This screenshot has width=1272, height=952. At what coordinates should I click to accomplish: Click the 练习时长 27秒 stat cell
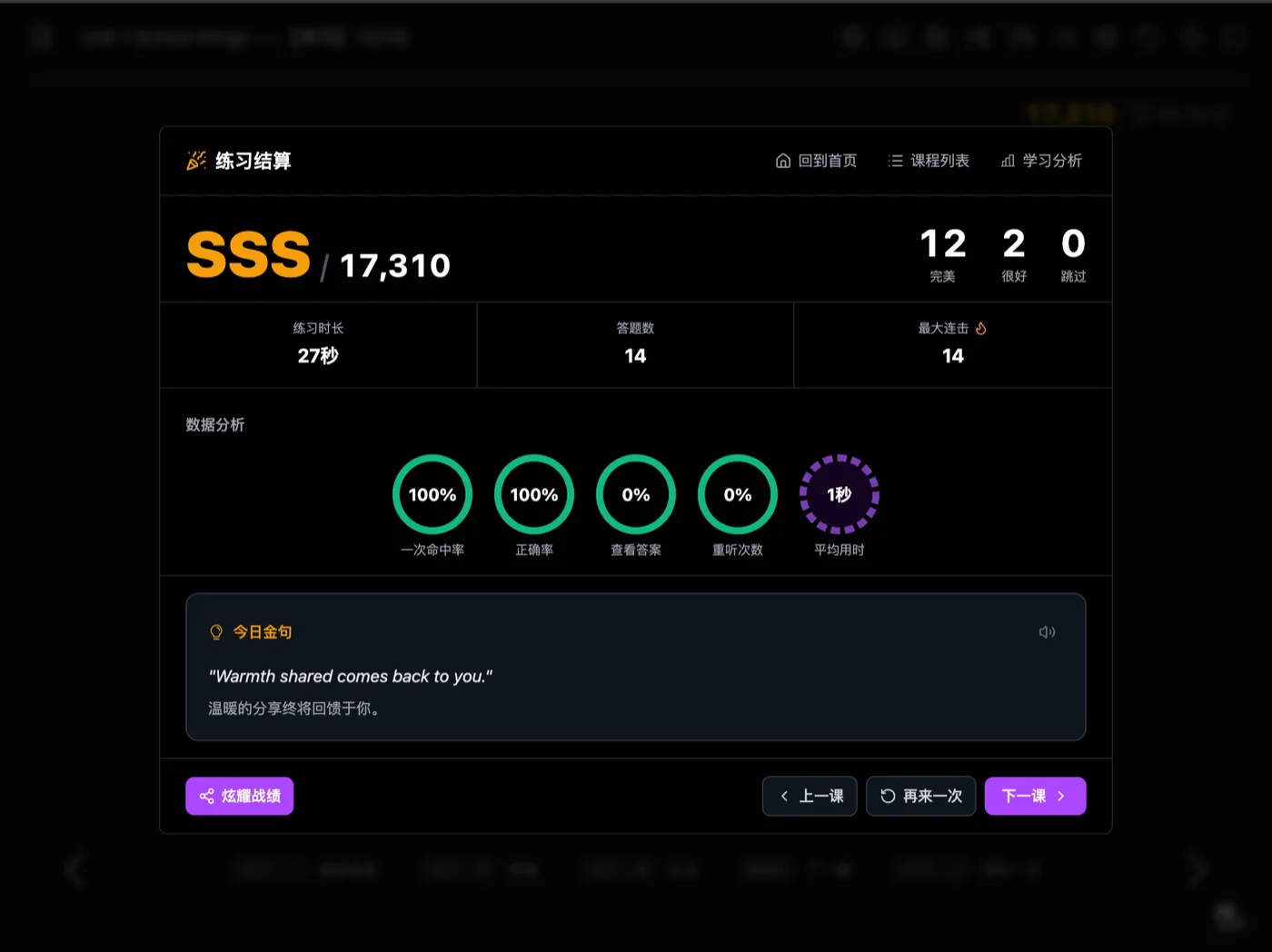coord(318,345)
